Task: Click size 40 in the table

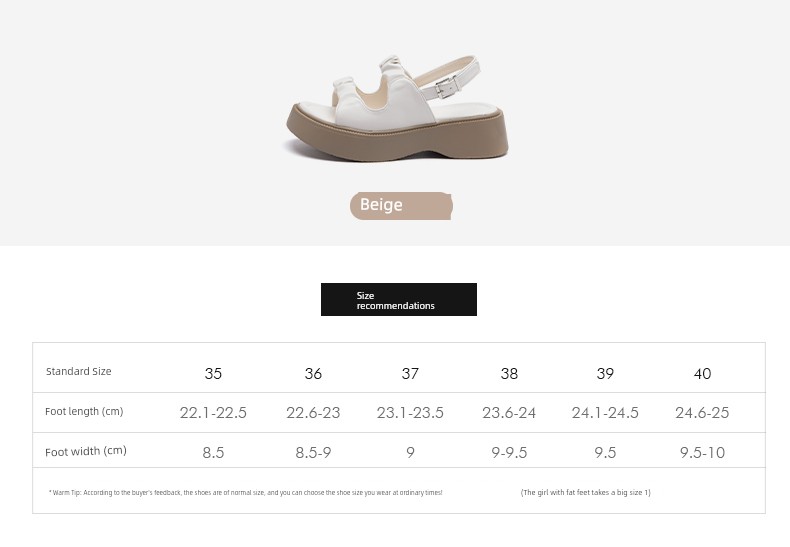Action: coord(702,374)
